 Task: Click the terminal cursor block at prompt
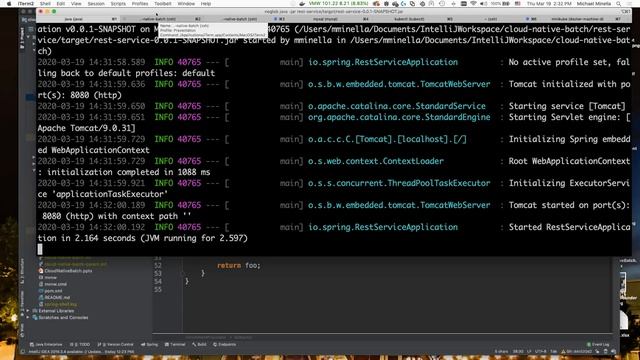[40, 249]
